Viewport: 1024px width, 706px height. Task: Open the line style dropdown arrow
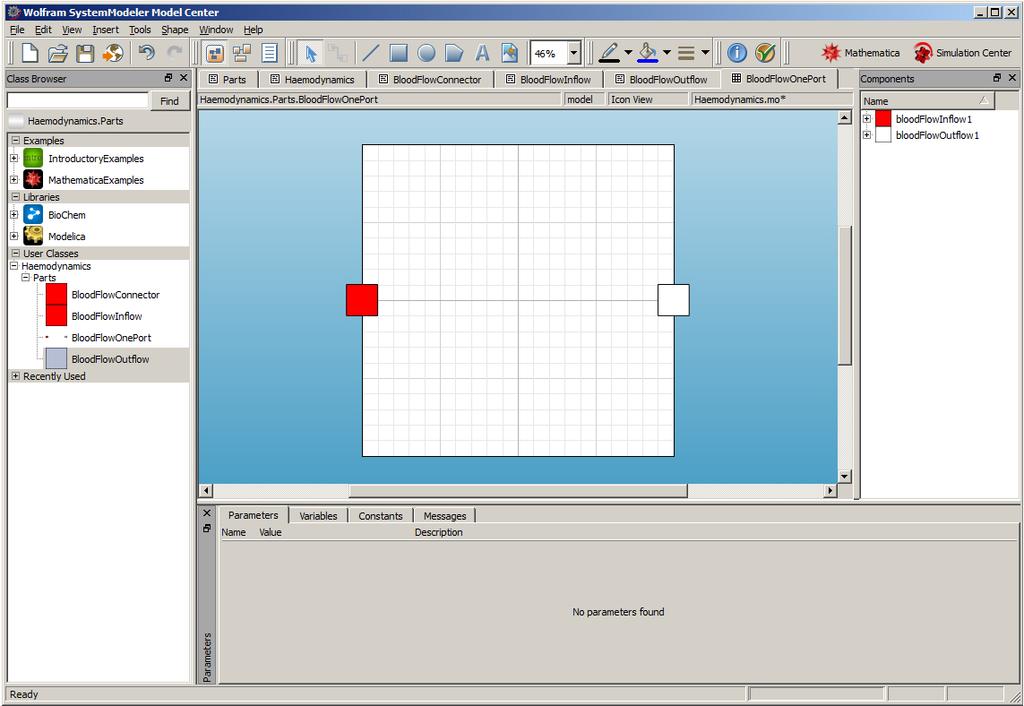705,53
